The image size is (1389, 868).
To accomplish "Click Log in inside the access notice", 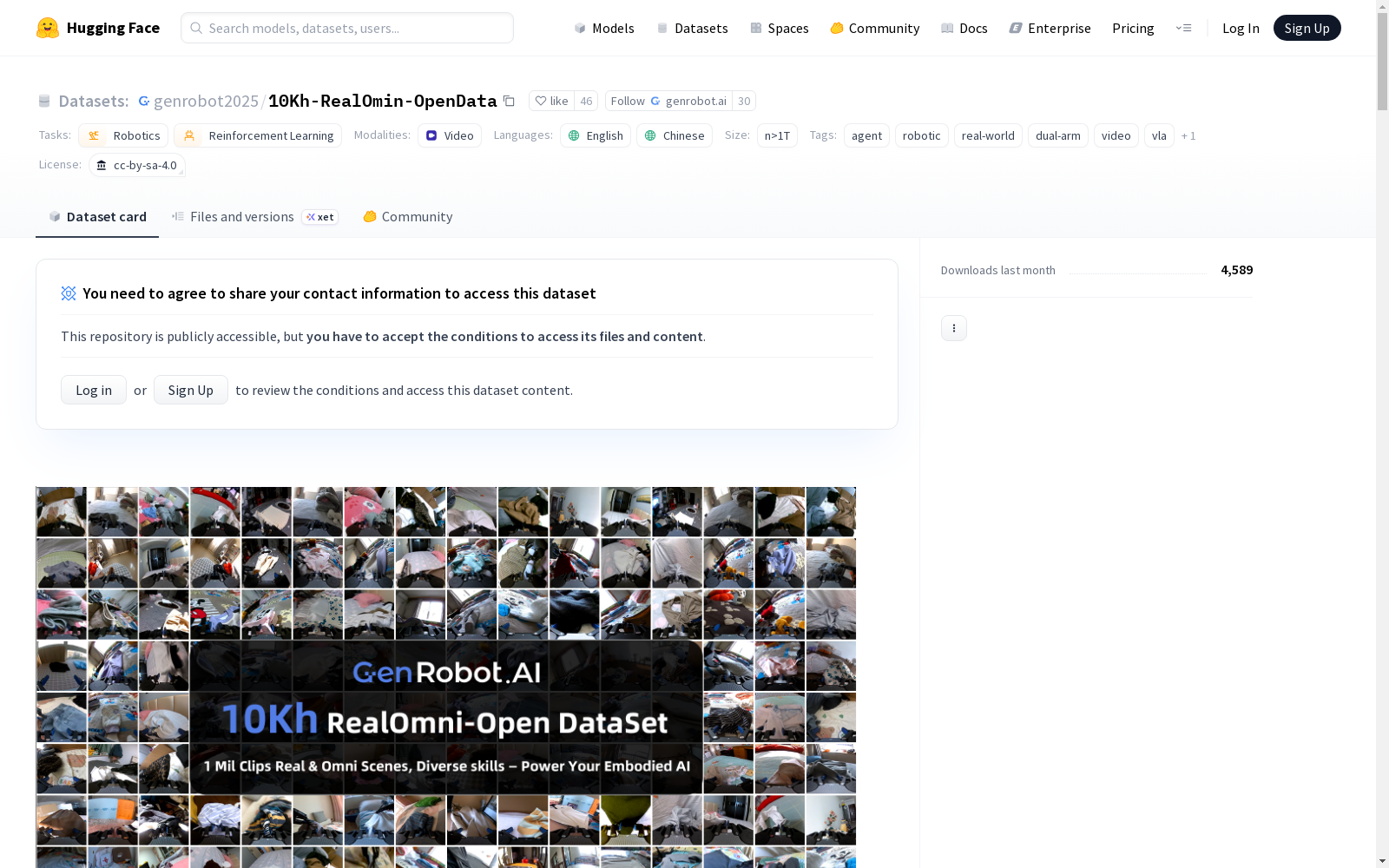I will click(x=94, y=390).
